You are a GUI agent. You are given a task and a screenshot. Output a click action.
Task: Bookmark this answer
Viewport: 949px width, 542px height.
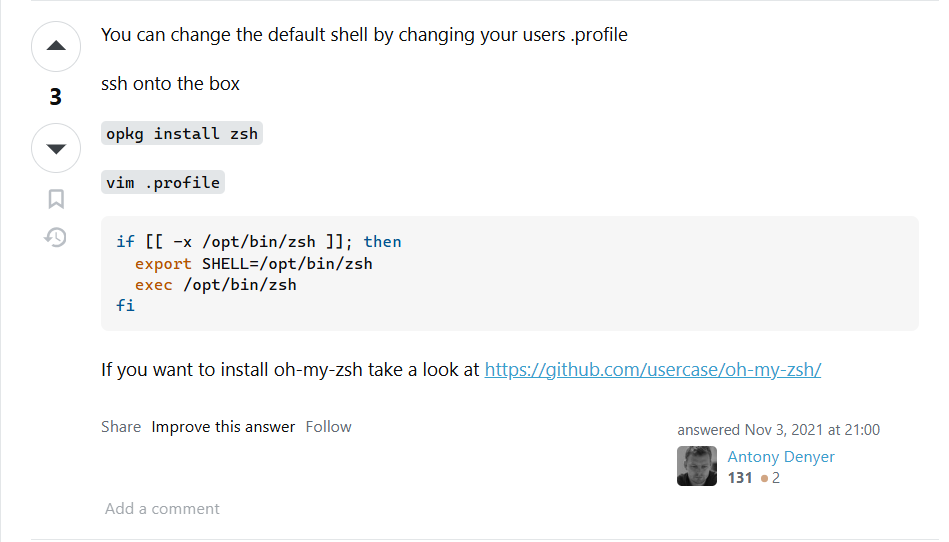56,199
